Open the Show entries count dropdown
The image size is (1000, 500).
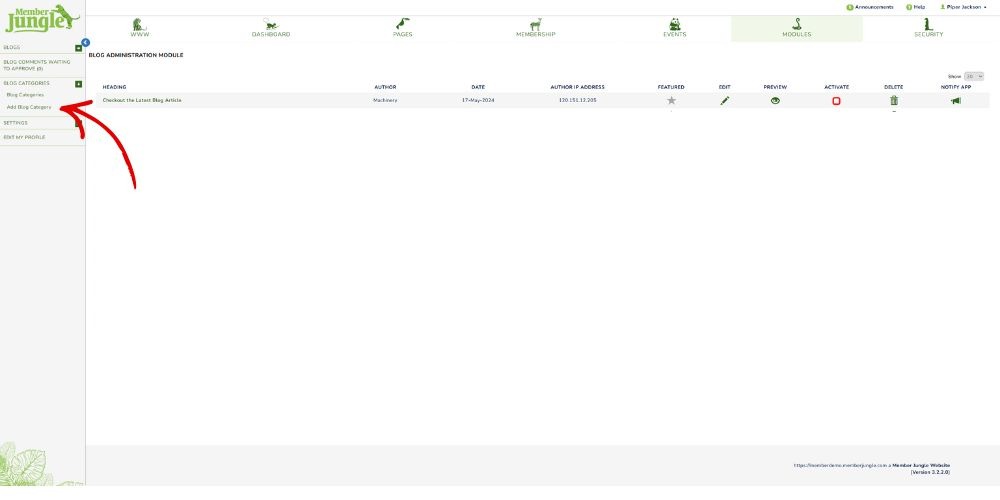[x=973, y=76]
